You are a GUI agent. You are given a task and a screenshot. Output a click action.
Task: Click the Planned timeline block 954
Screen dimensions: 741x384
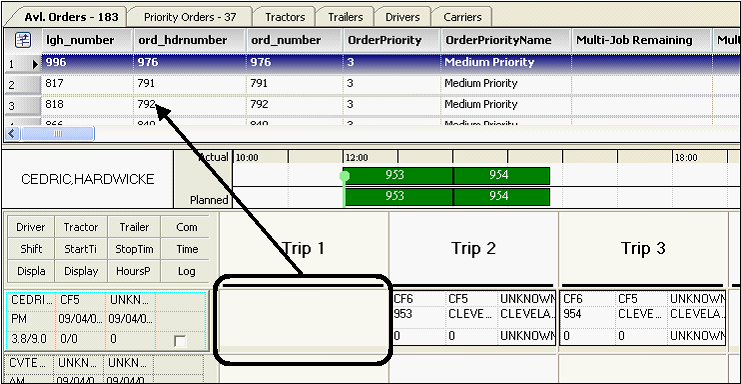coord(501,196)
